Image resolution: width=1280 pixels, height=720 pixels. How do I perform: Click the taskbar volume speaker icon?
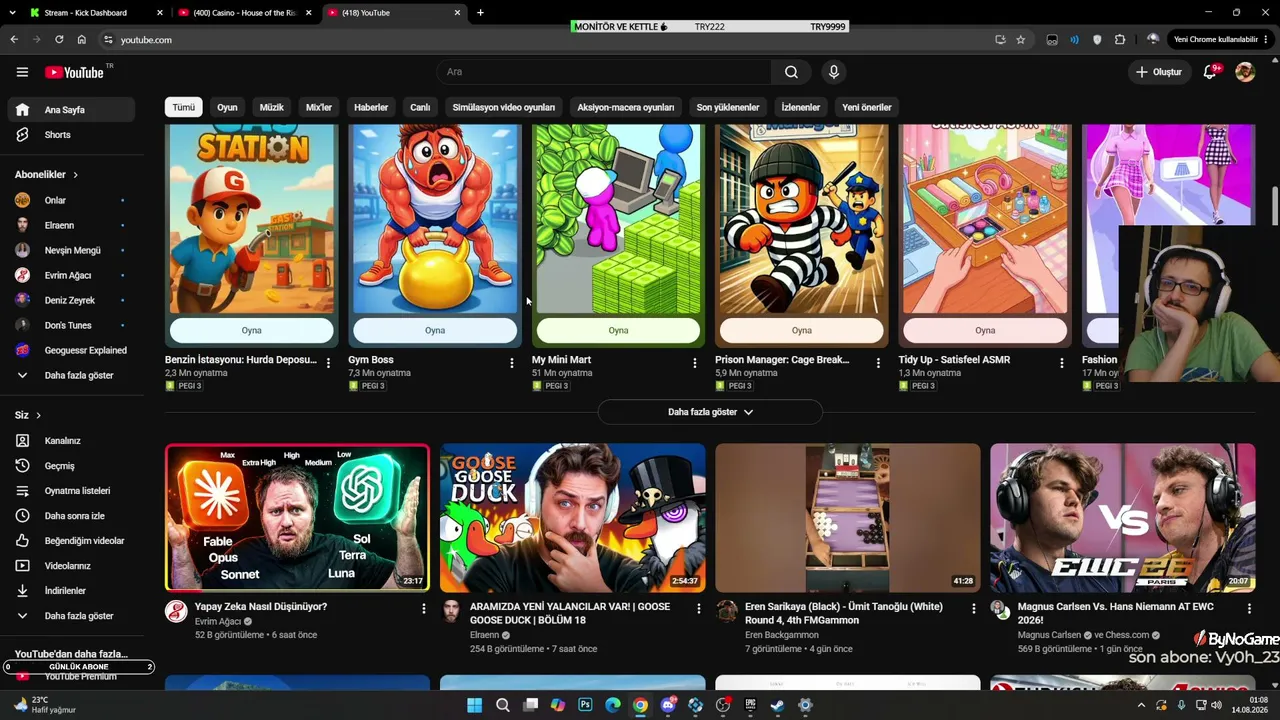1216,705
